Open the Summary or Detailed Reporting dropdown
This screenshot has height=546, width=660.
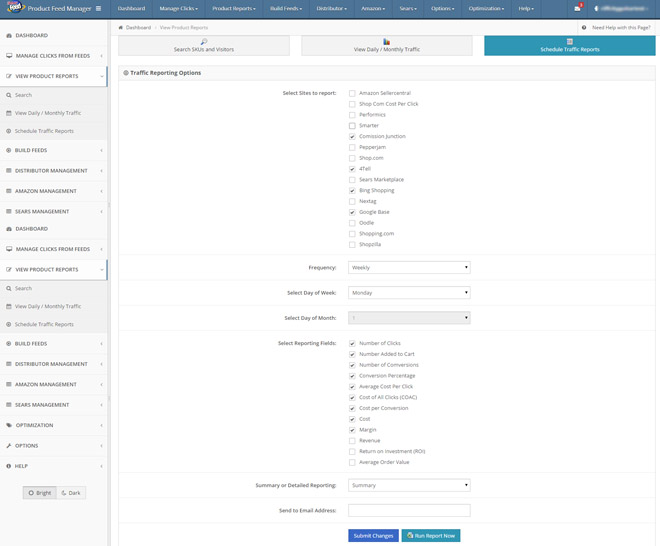[x=409, y=485]
